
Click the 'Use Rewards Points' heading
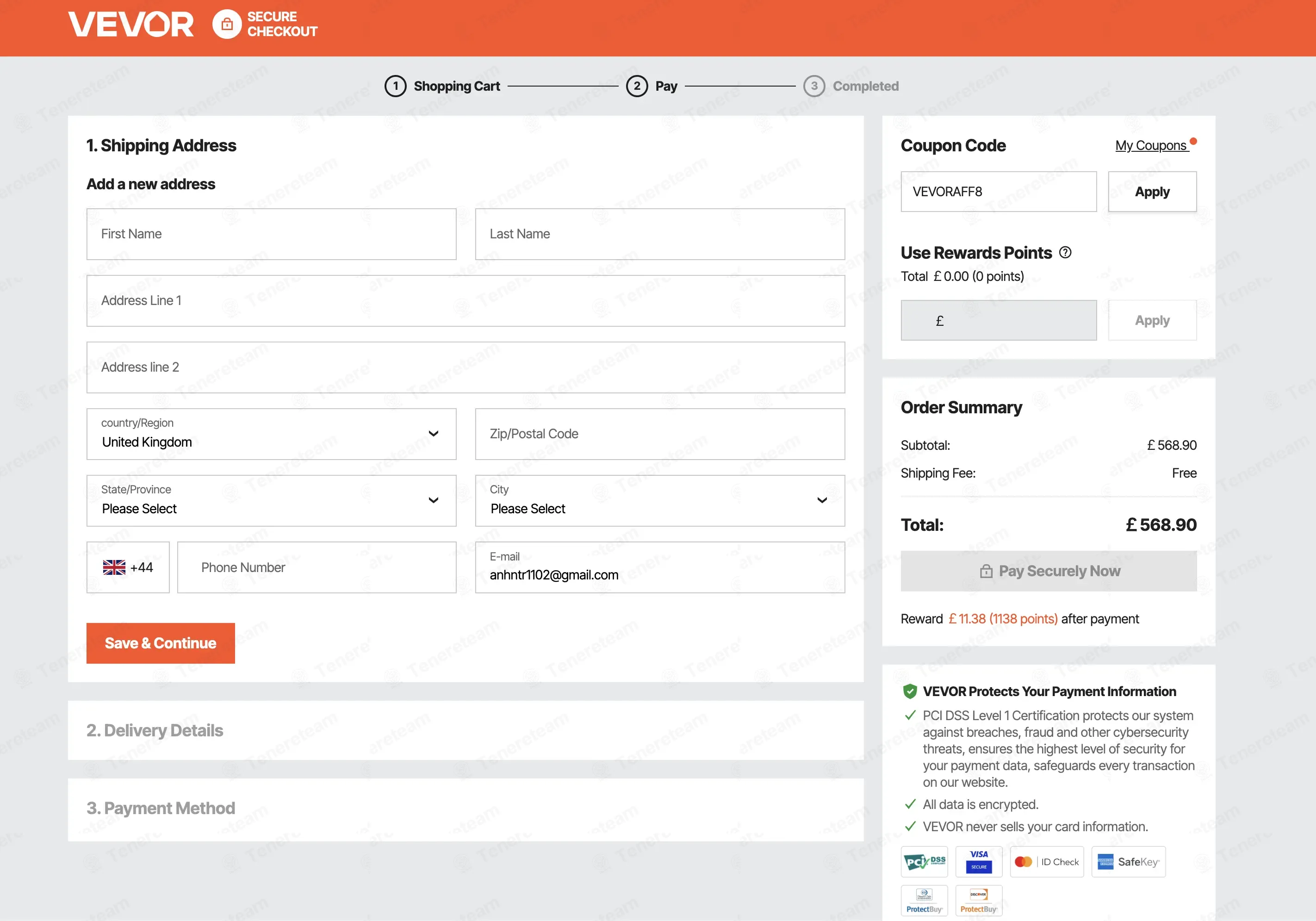tap(976, 253)
